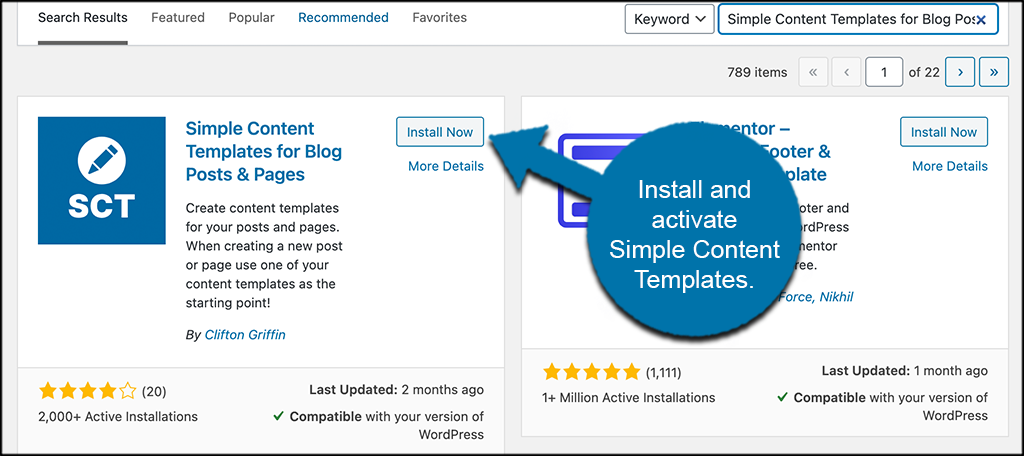Go to previous page of results
The image size is (1024, 456).
pos(846,73)
